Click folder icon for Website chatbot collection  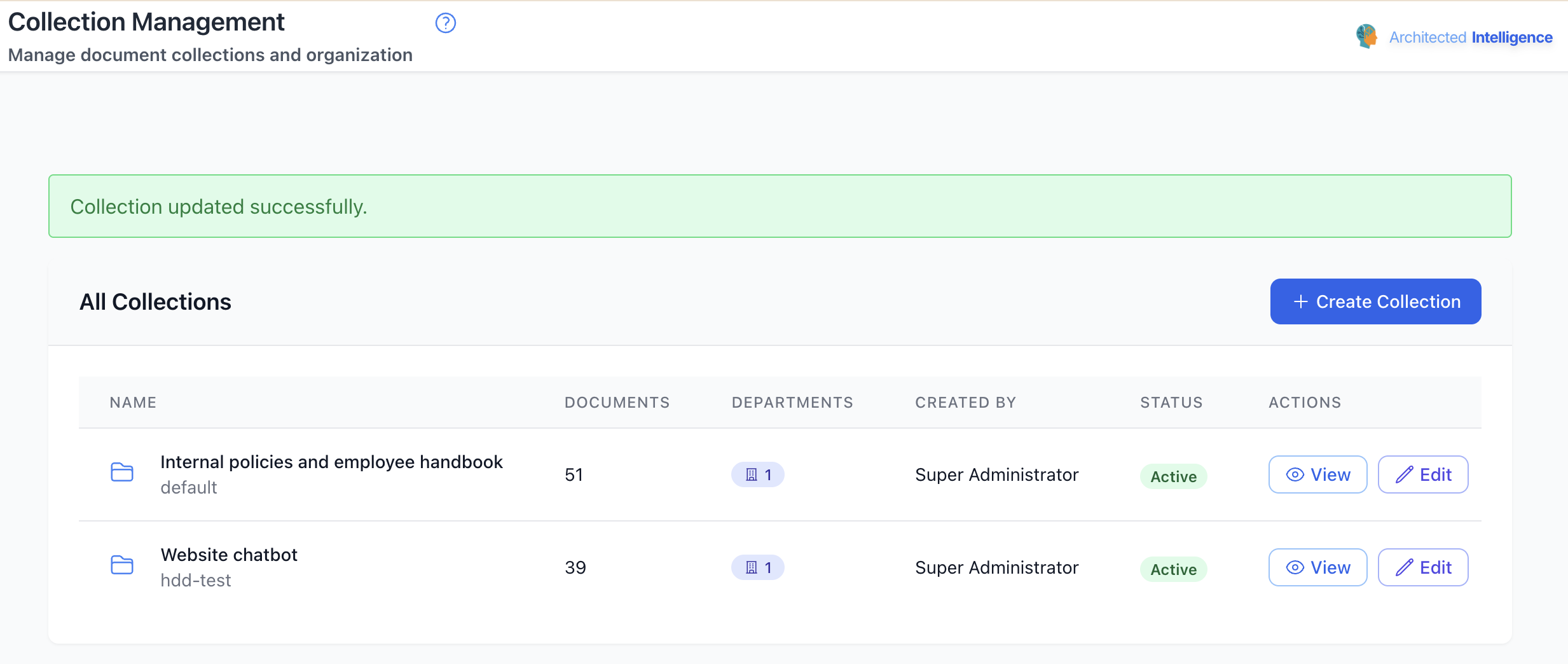122,565
